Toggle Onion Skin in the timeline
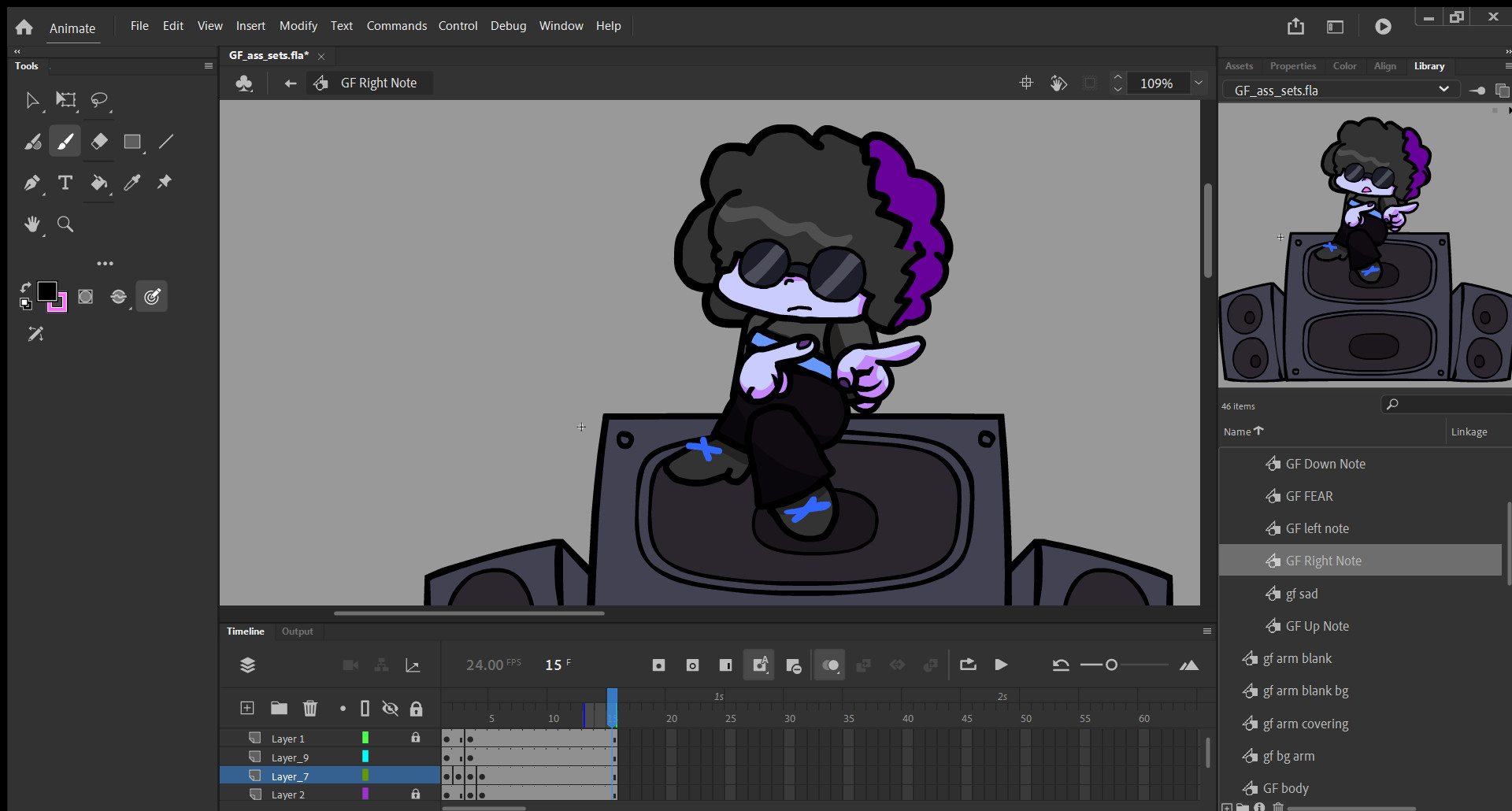1512x811 pixels. [829, 665]
